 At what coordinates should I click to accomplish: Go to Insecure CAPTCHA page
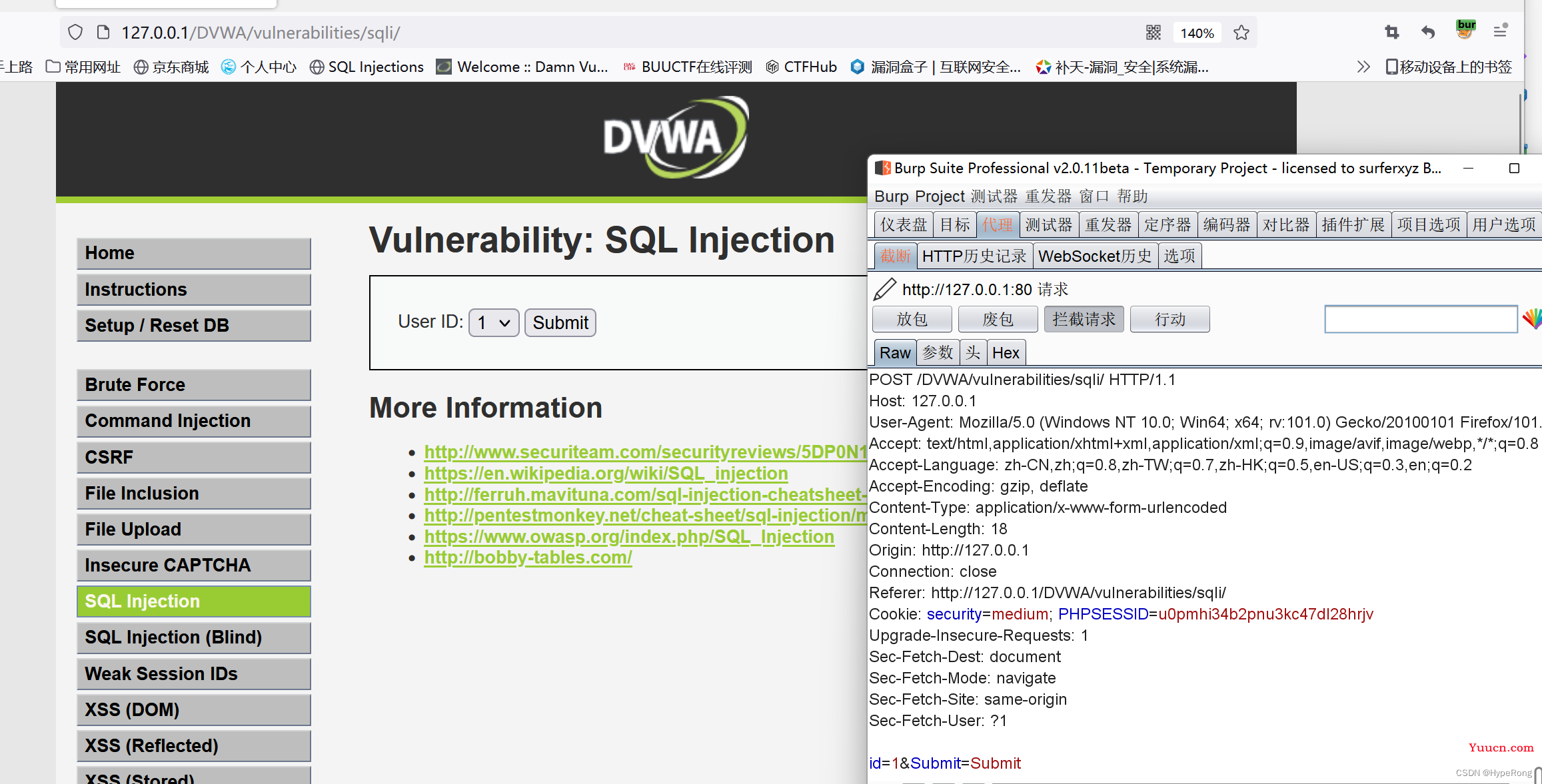click(194, 566)
